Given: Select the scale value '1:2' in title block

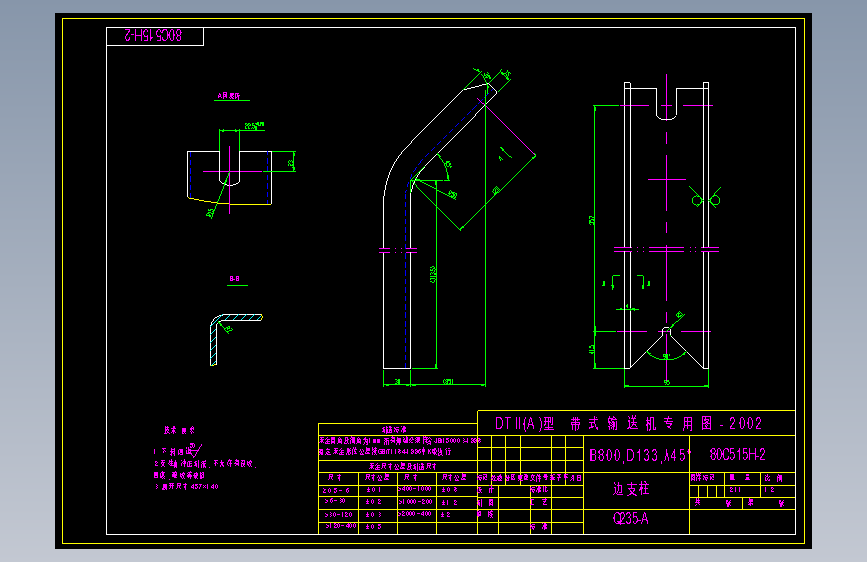Looking at the screenshot, I should (769, 490).
